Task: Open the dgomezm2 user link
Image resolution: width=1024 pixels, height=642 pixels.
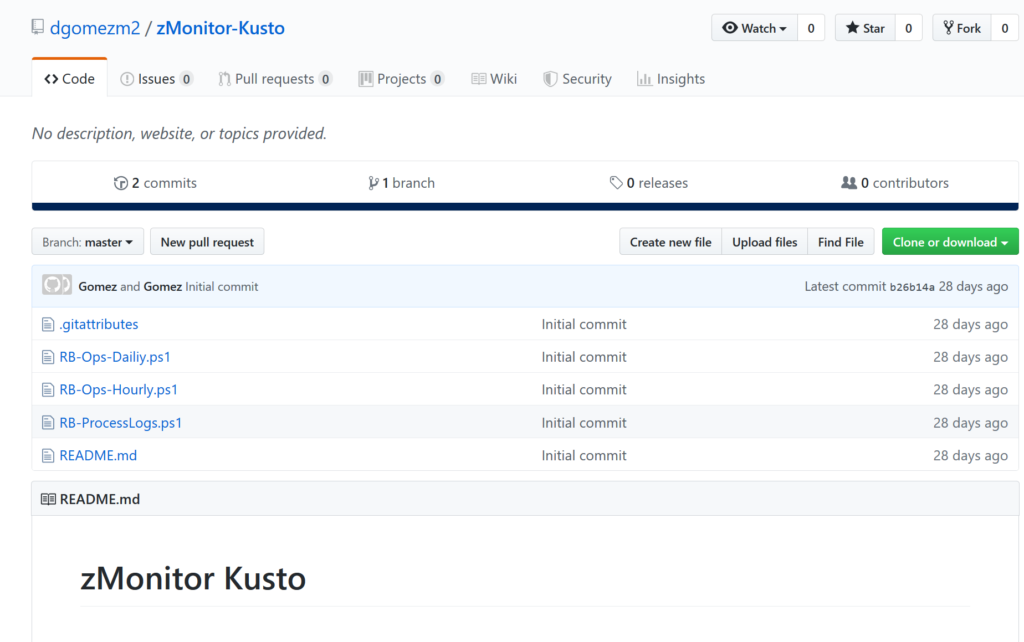Action: pyautogui.click(x=95, y=28)
